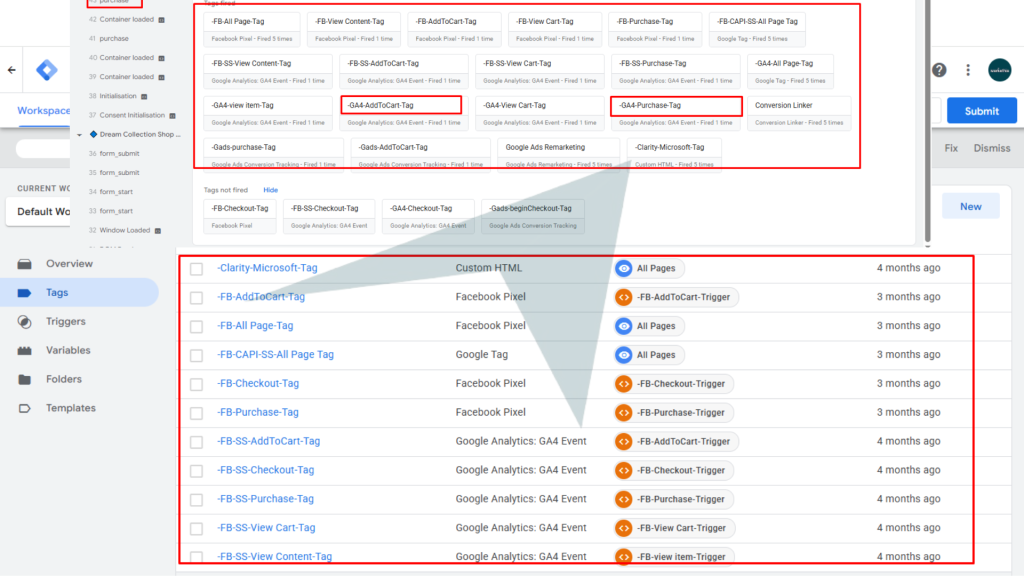This screenshot has height=576, width=1024.
Task: Open the -Clarity-Microsoft-Tag link in the tag table
Action: tap(268, 268)
